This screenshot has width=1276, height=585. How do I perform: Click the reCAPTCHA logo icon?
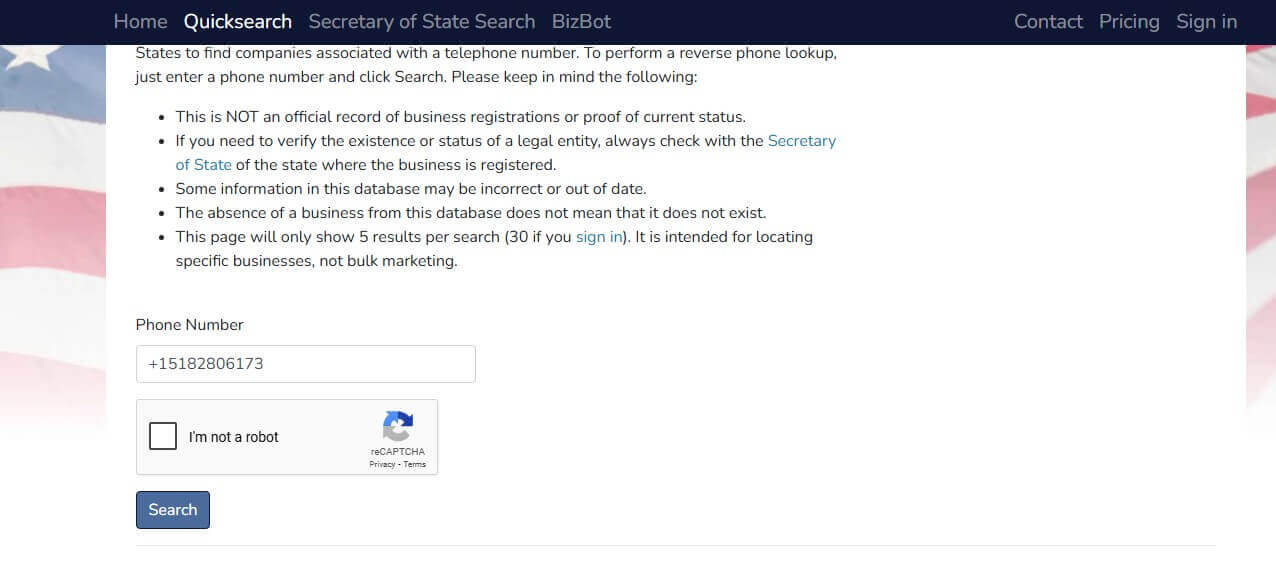tap(398, 426)
